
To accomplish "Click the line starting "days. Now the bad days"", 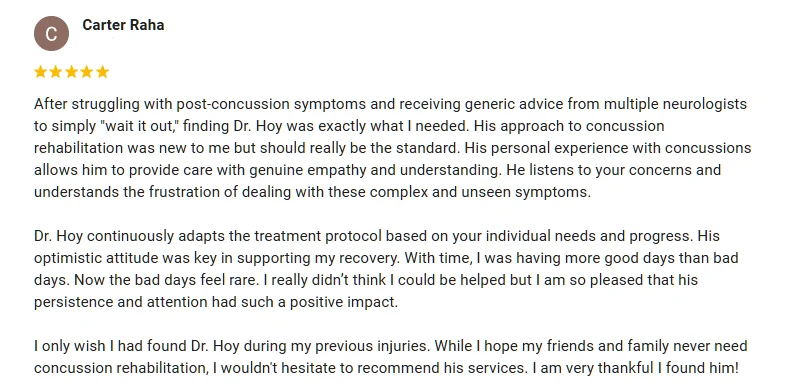I will point(366,280).
